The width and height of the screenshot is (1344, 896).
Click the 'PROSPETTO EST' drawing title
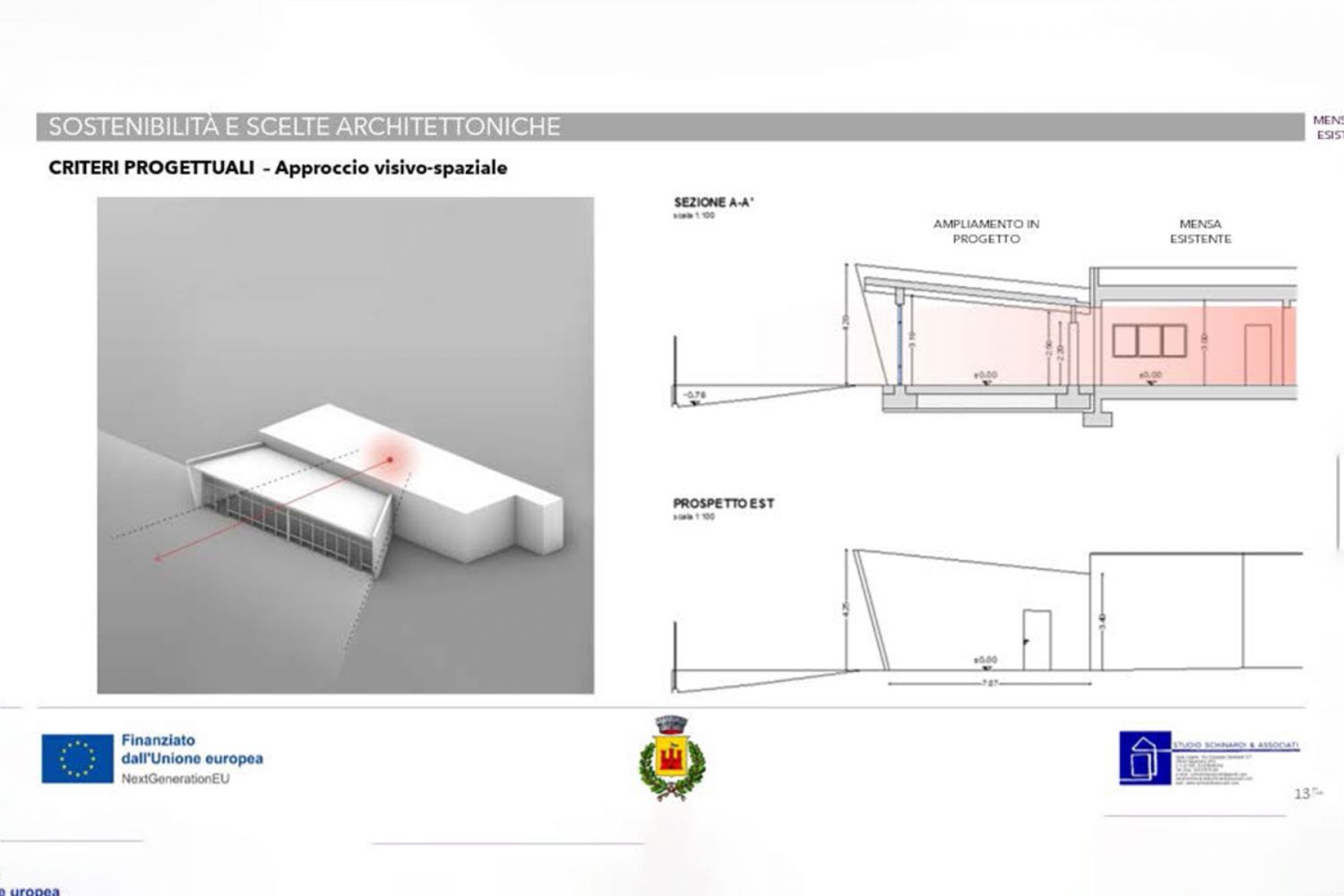click(x=723, y=504)
